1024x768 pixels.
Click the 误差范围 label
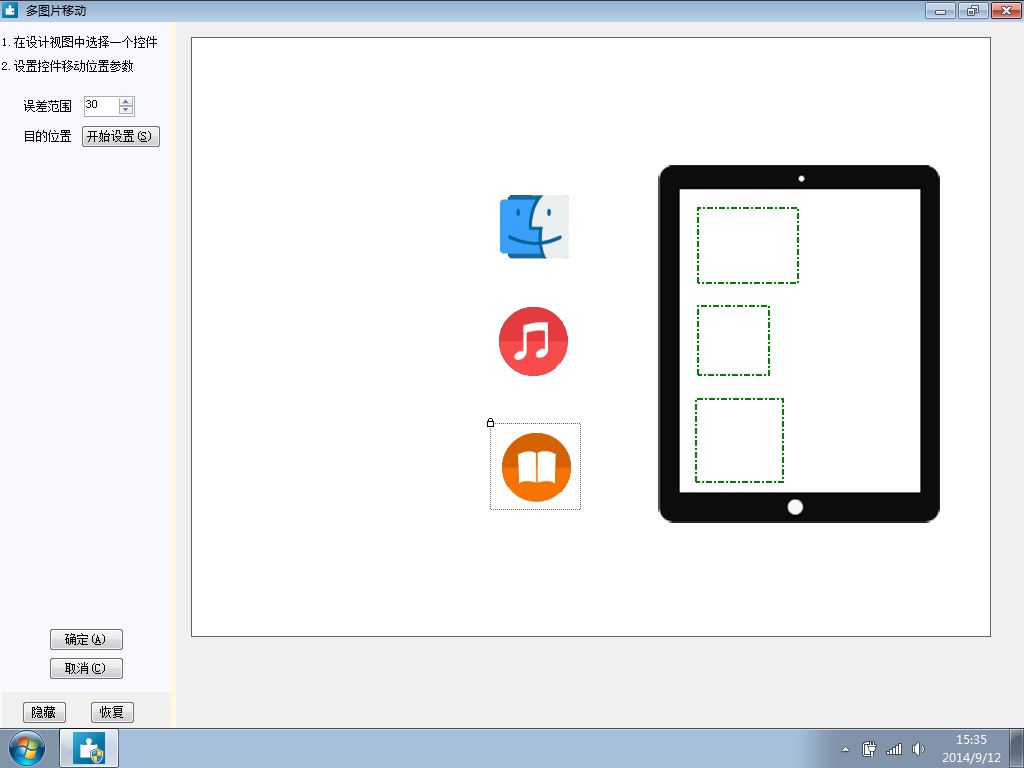coord(48,106)
